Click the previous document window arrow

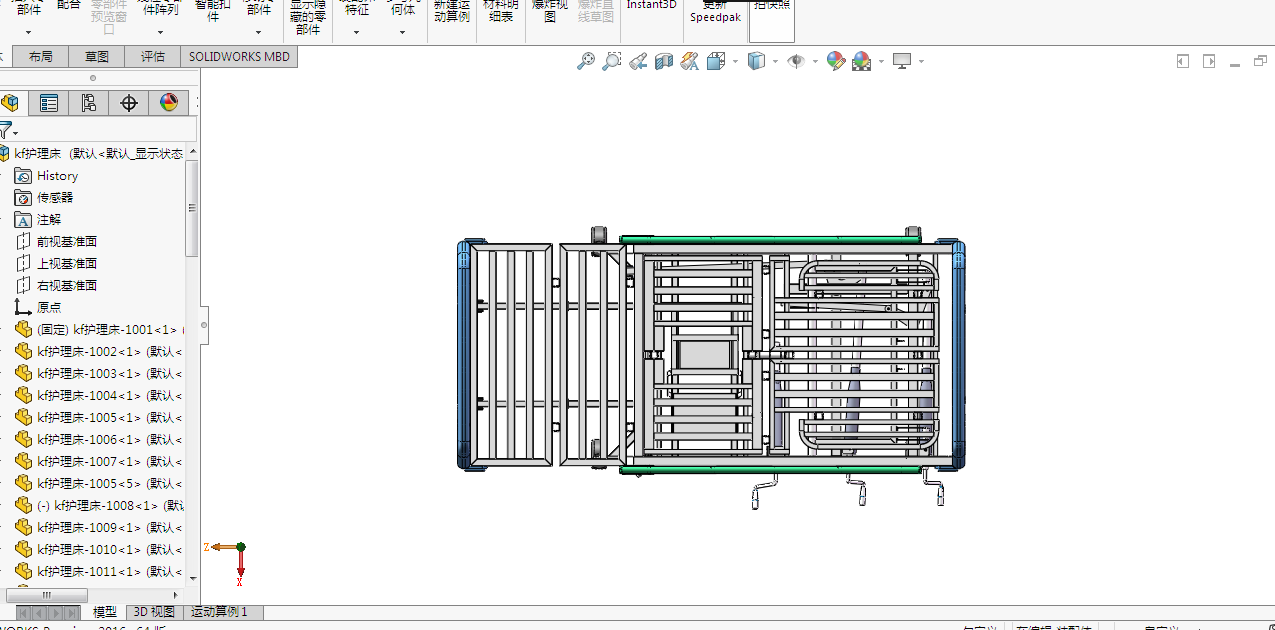(1183, 62)
